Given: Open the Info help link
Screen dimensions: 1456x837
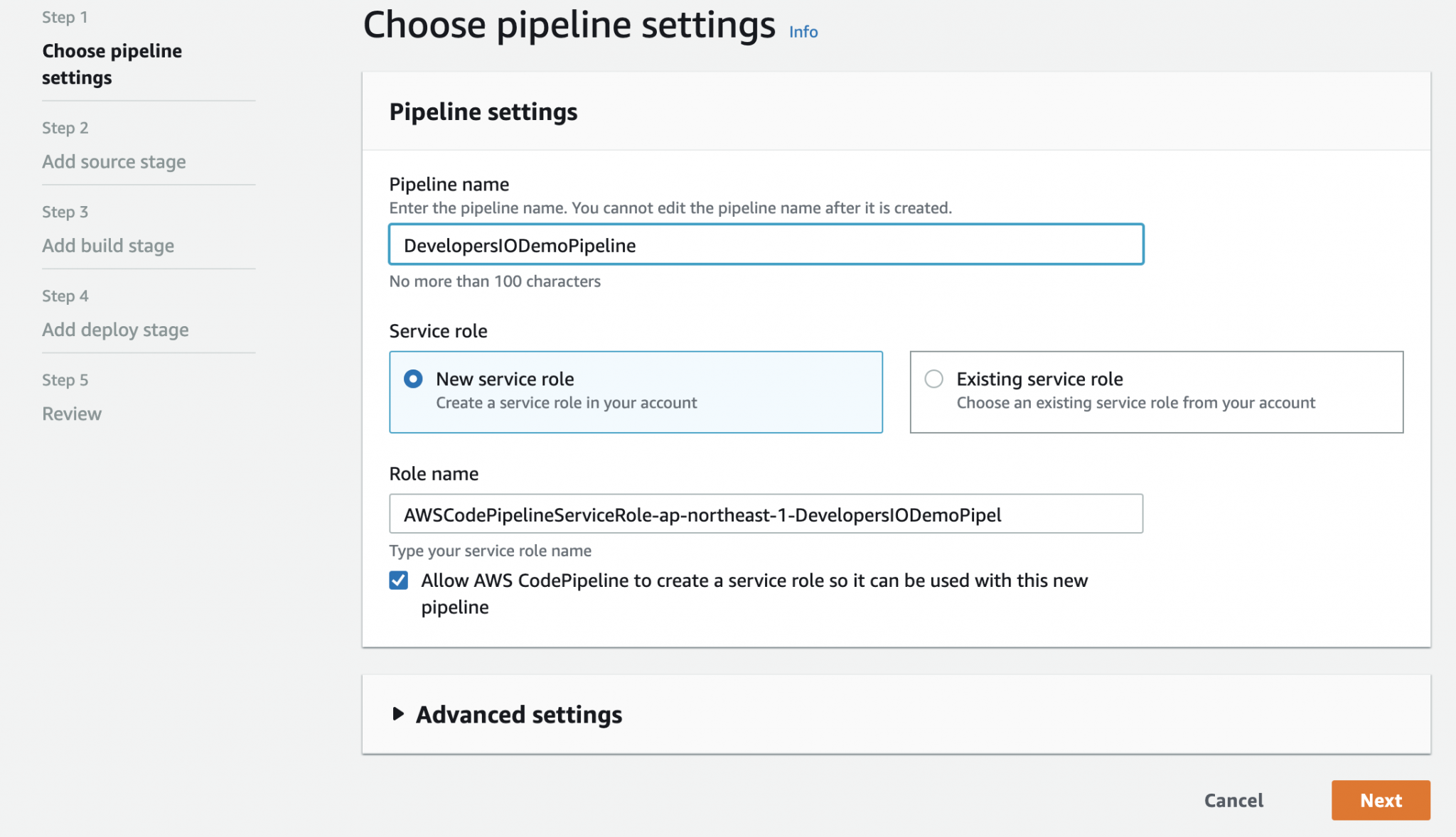Looking at the screenshot, I should [802, 31].
